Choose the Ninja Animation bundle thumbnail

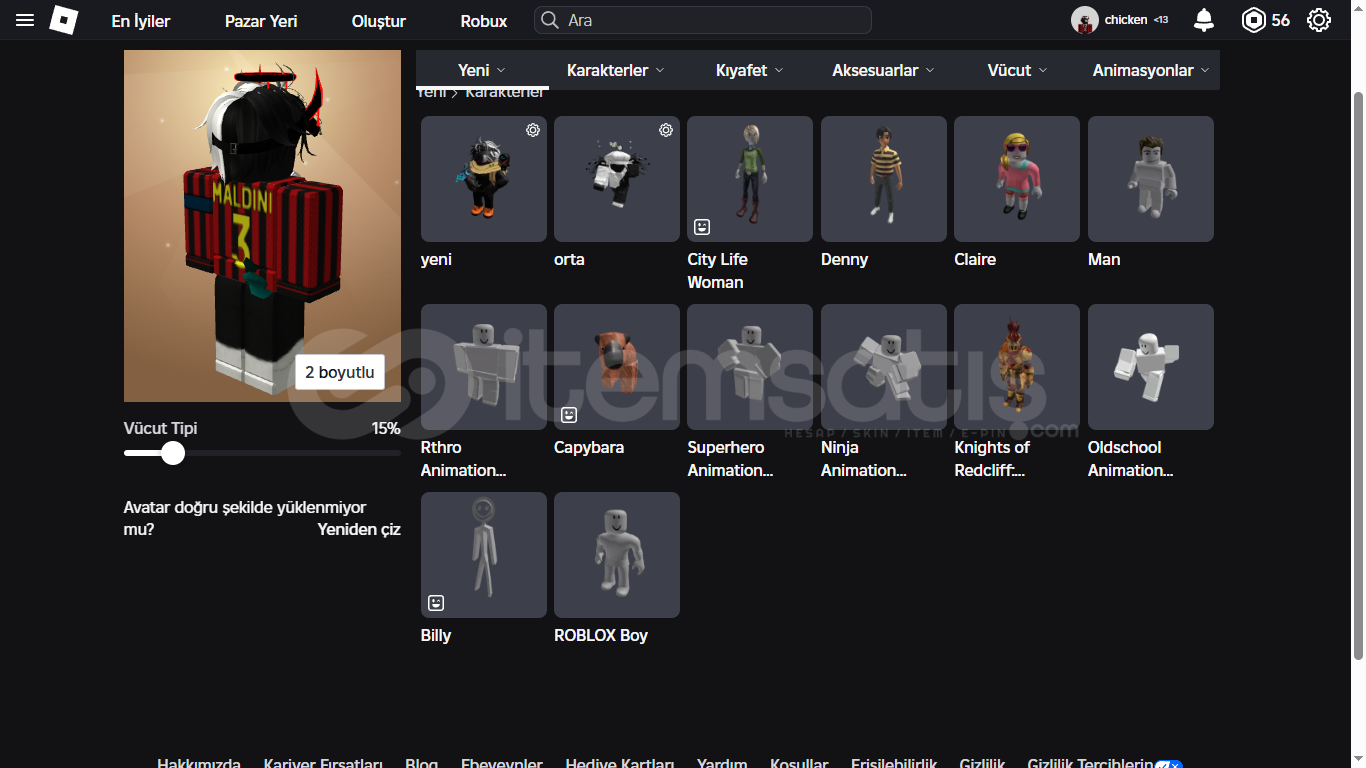[884, 367]
